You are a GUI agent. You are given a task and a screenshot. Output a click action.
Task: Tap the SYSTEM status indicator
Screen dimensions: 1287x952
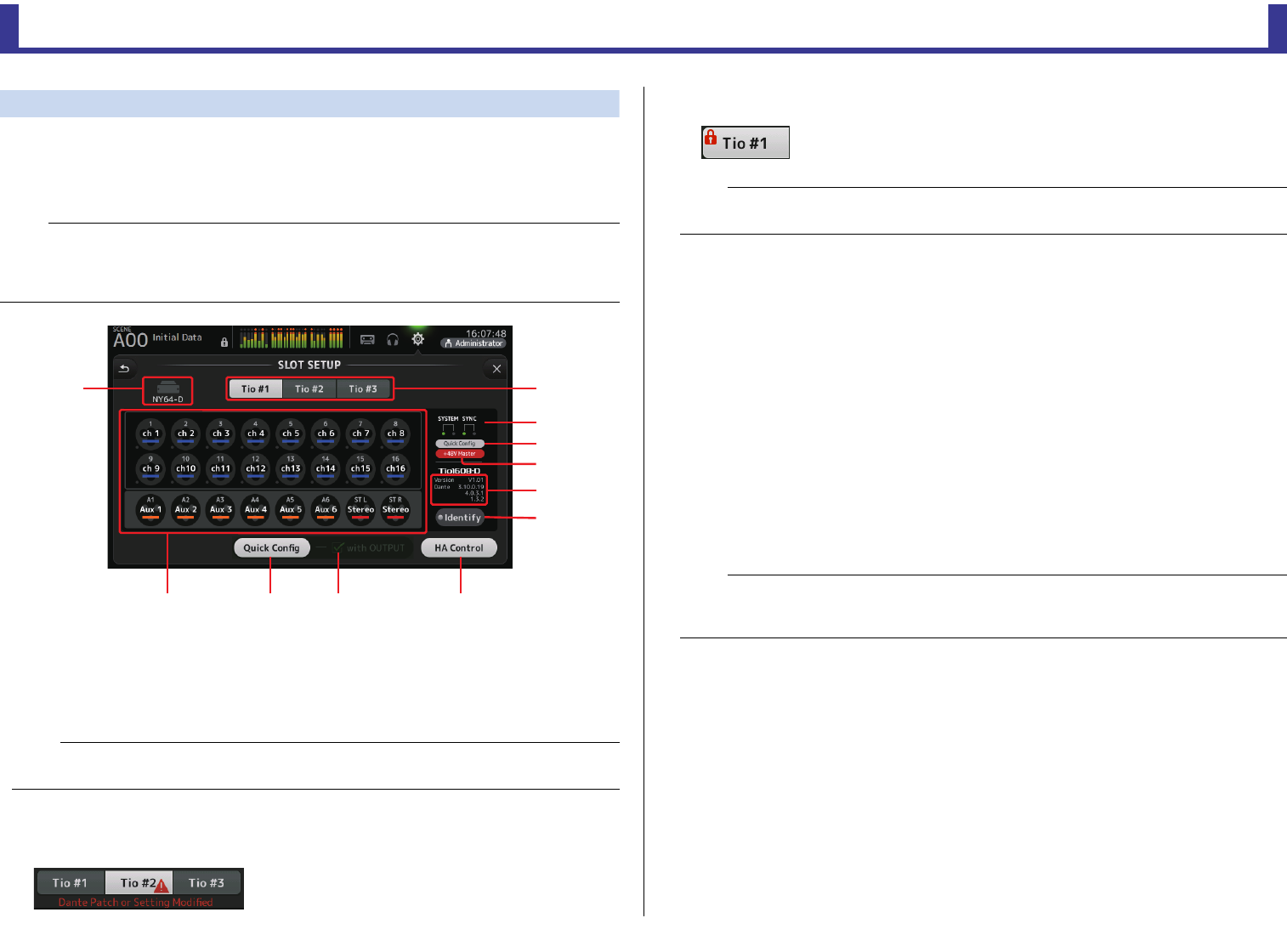coord(448,426)
